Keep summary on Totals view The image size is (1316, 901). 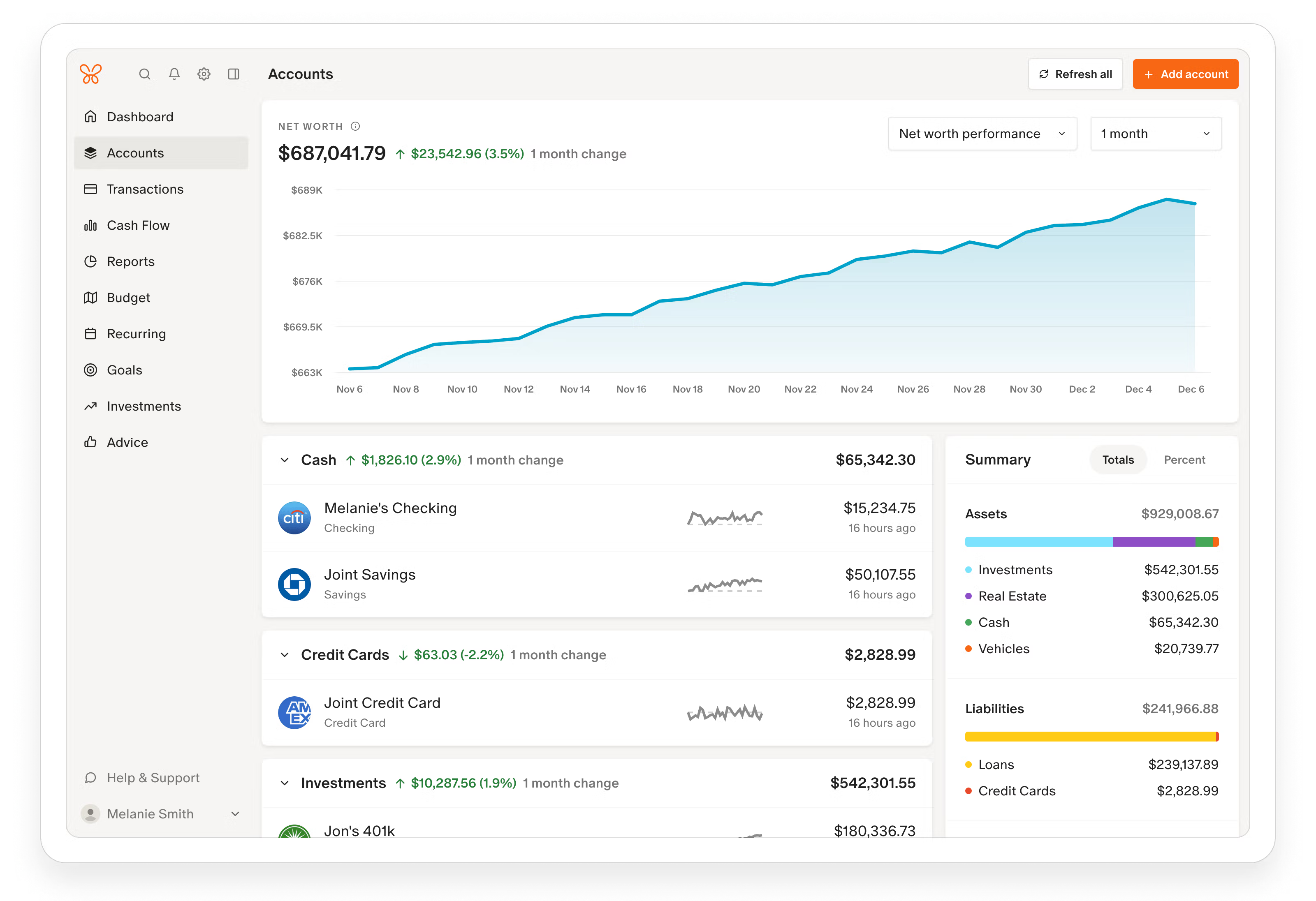1118,460
